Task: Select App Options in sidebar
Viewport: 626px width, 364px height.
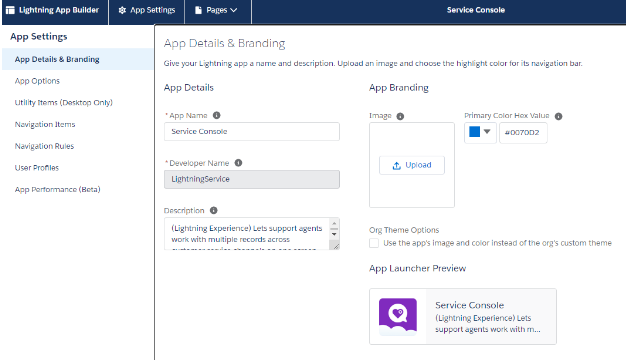Action: pos(37,81)
